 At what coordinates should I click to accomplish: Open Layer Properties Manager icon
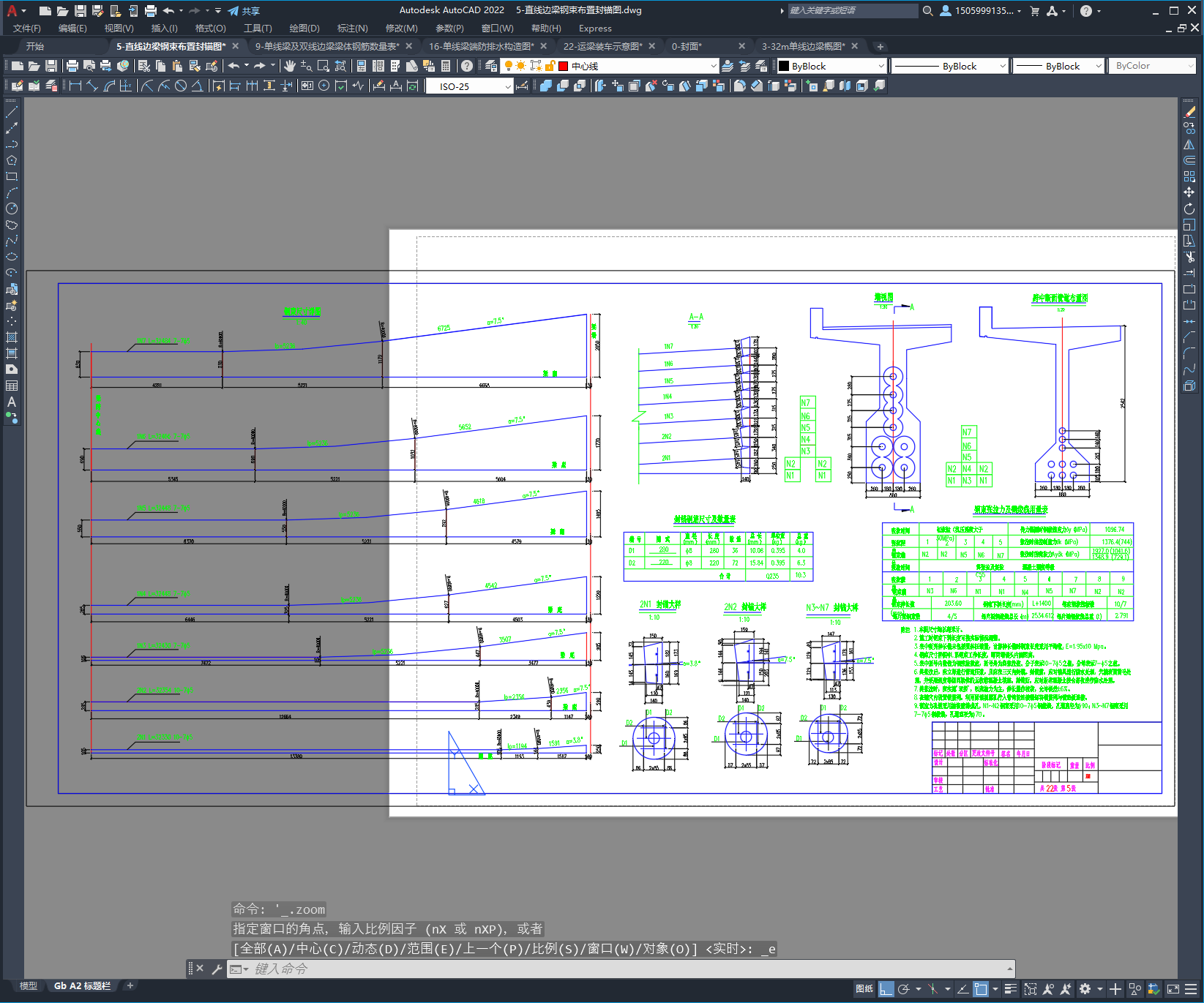(x=490, y=66)
